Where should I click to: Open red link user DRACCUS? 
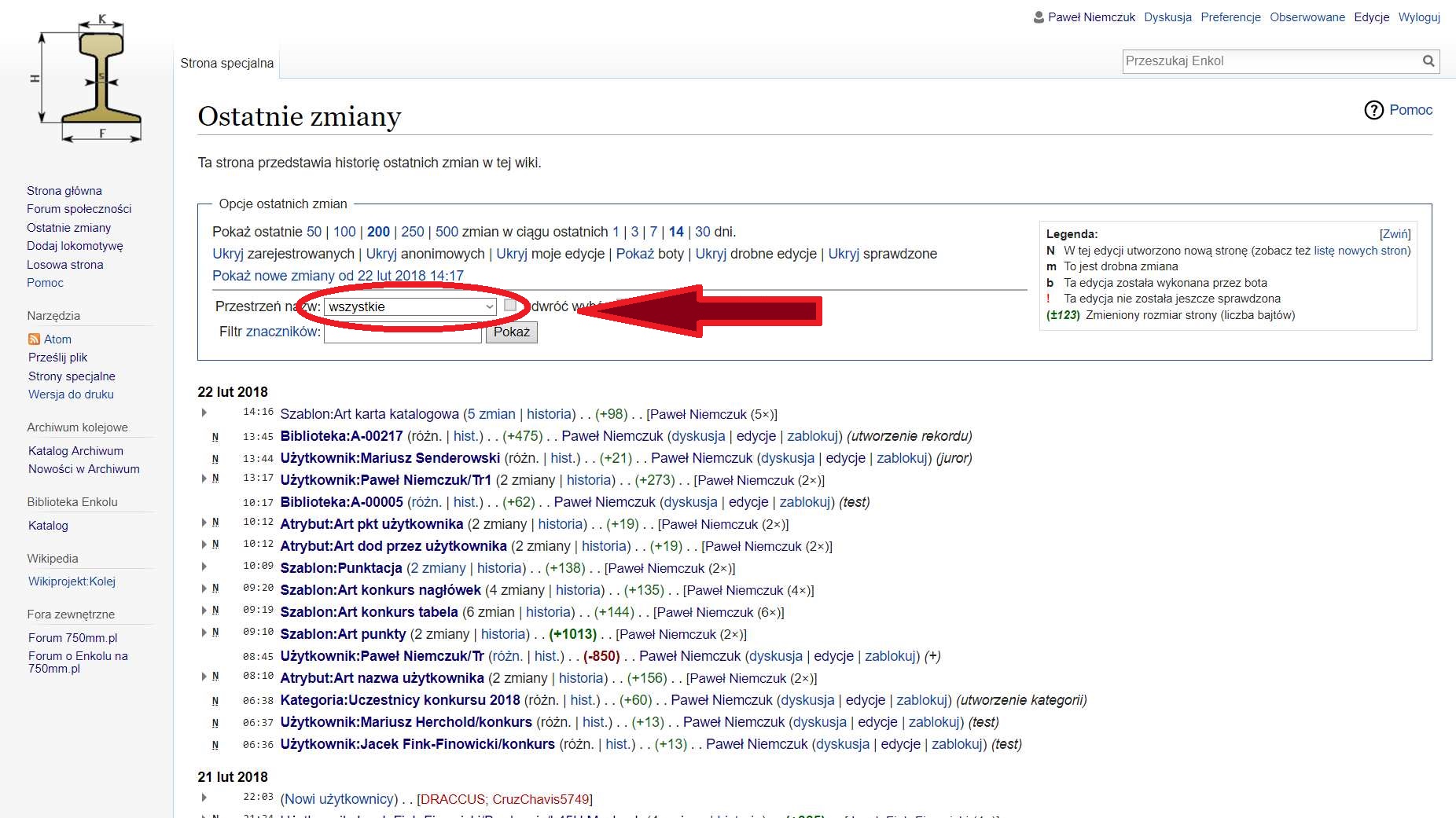(x=454, y=799)
